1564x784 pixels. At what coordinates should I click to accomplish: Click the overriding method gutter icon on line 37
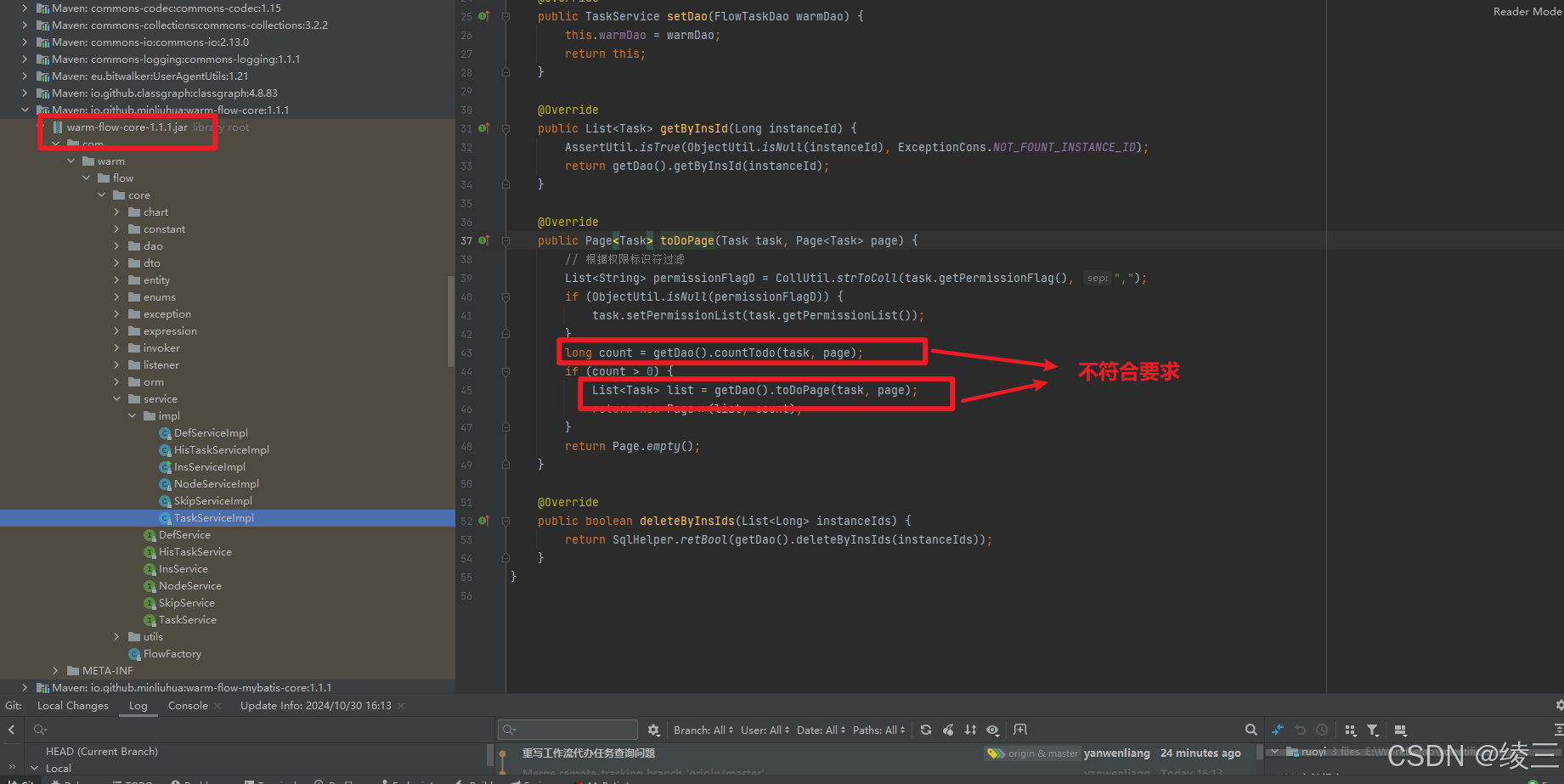483,240
